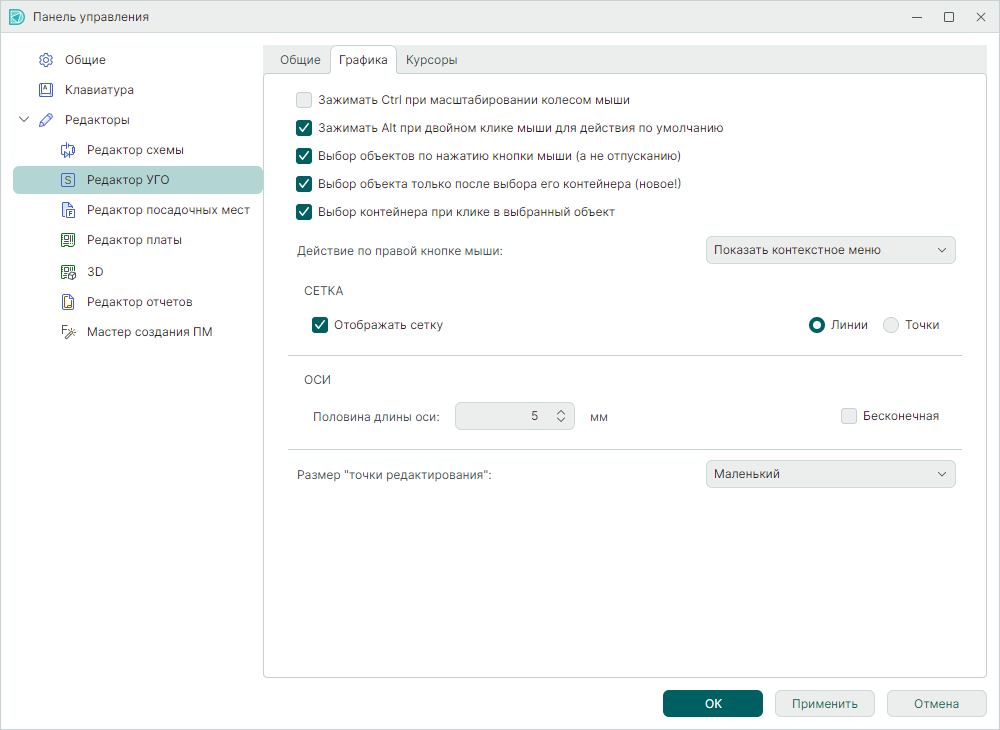Click the Клавиатура keyboard icon
Viewport: 1000px width, 730px height.
[x=46, y=90]
